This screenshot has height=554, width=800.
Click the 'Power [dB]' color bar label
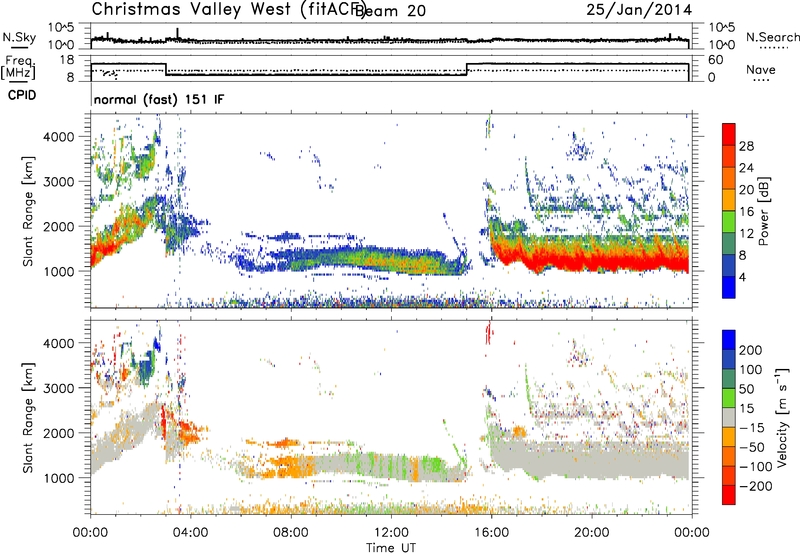point(764,211)
